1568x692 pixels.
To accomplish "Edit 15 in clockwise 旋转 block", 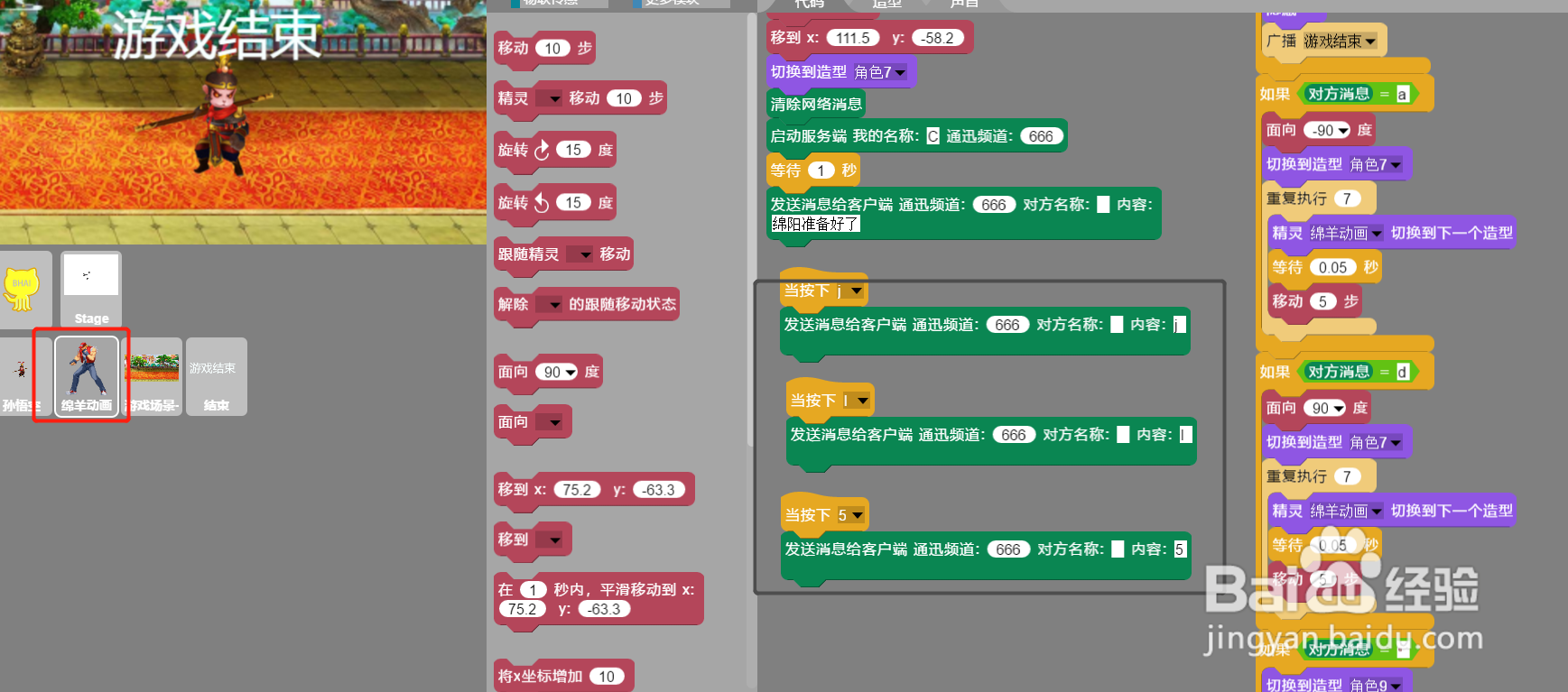I will (573, 150).
